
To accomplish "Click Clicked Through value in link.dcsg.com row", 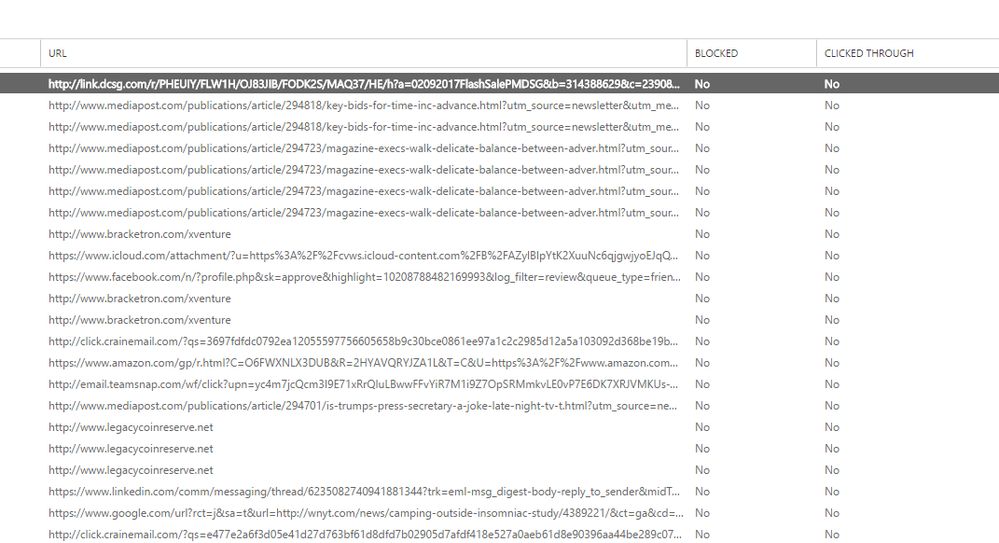I will (x=831, y=84).
